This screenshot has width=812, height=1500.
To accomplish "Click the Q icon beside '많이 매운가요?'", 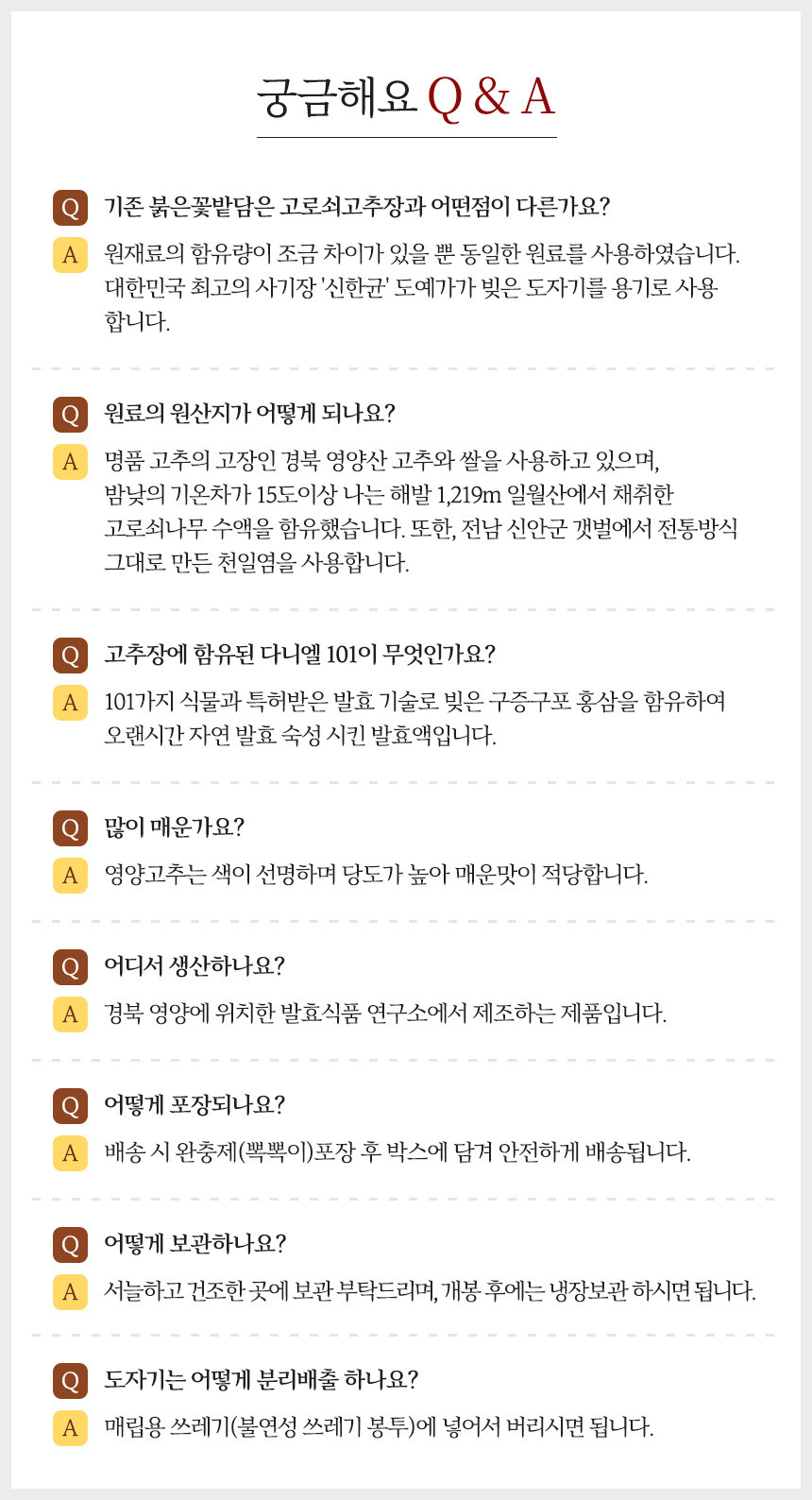I will point(70,828).
